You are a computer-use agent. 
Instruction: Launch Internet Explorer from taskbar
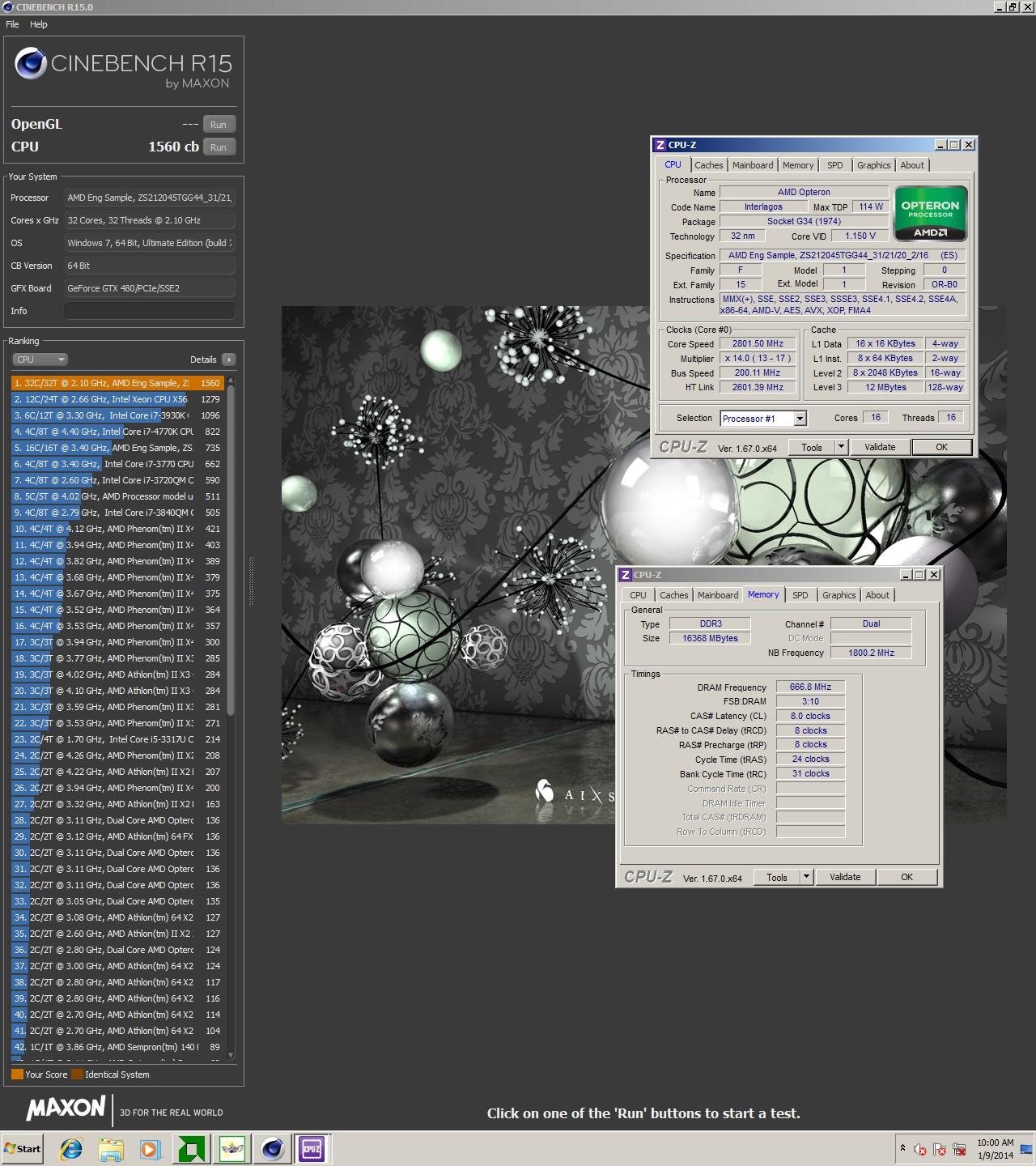pos(71,1148)
